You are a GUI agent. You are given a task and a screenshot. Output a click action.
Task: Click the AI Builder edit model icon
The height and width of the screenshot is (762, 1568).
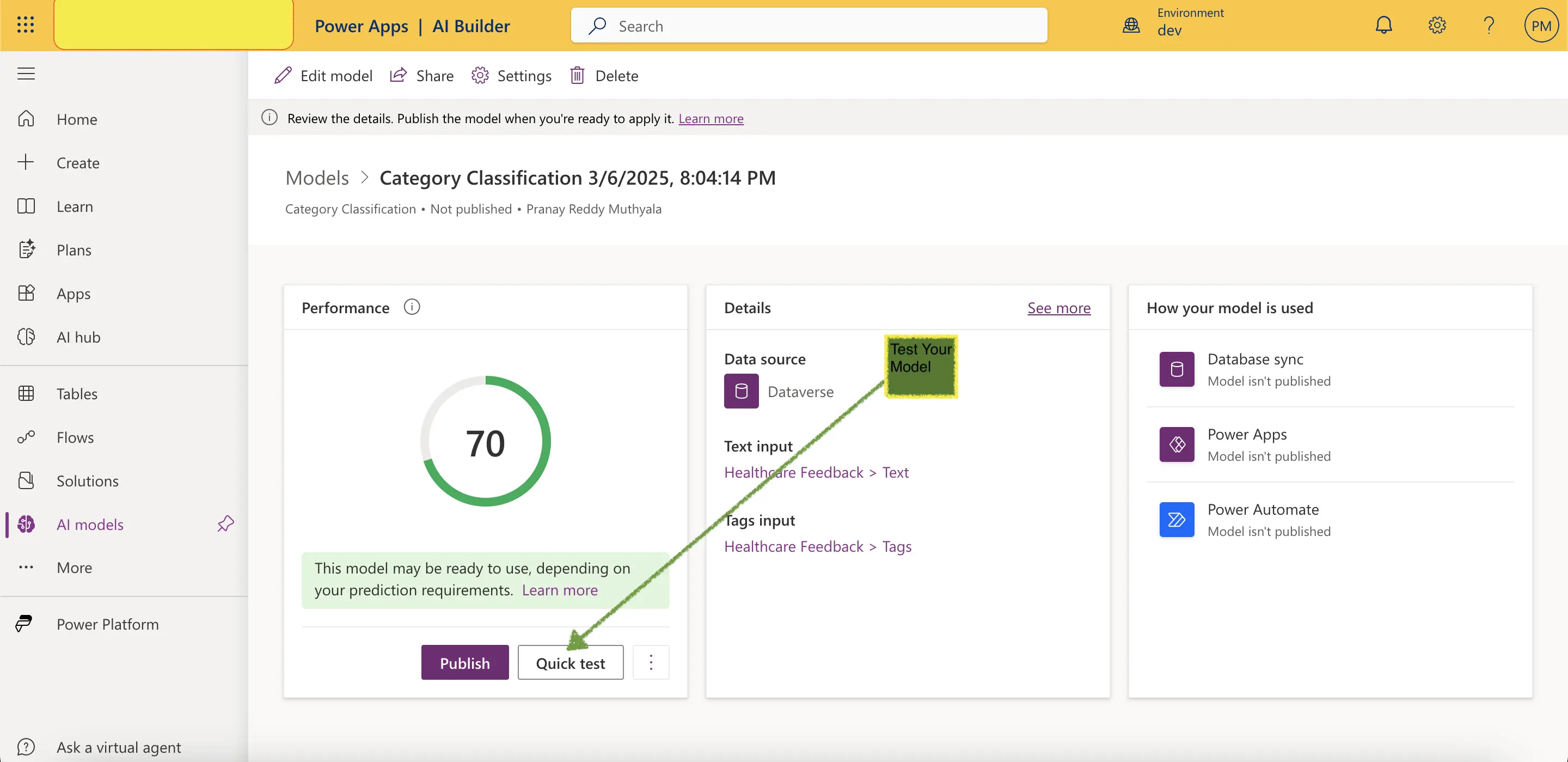click(283, 75)
